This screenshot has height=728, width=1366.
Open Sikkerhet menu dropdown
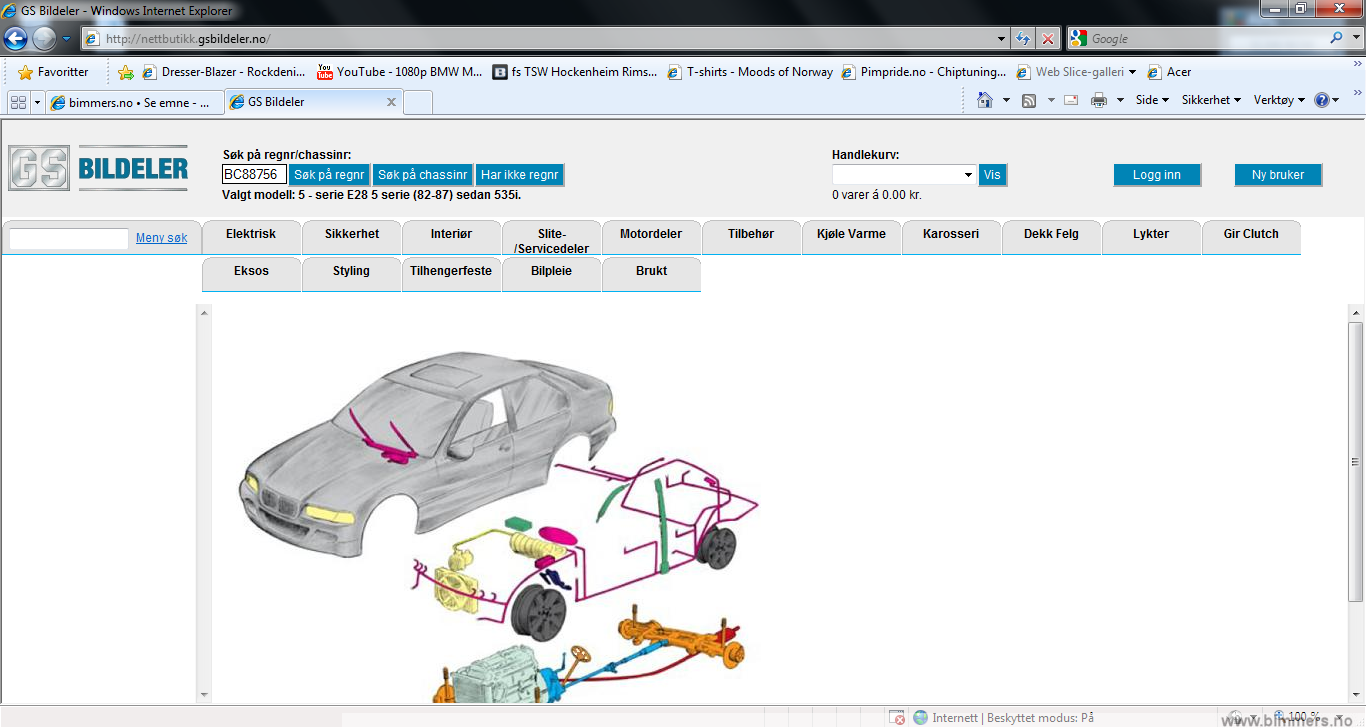click(x=1211, y=100)
